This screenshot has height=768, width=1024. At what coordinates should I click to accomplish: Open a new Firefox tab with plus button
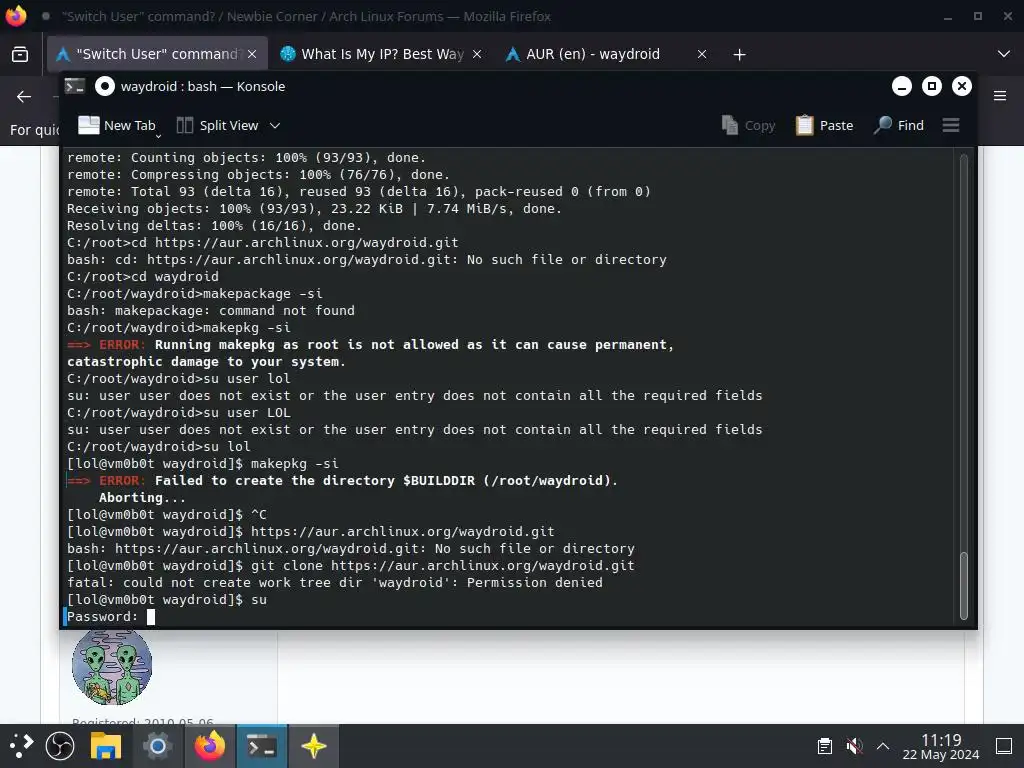pos(739,55)
